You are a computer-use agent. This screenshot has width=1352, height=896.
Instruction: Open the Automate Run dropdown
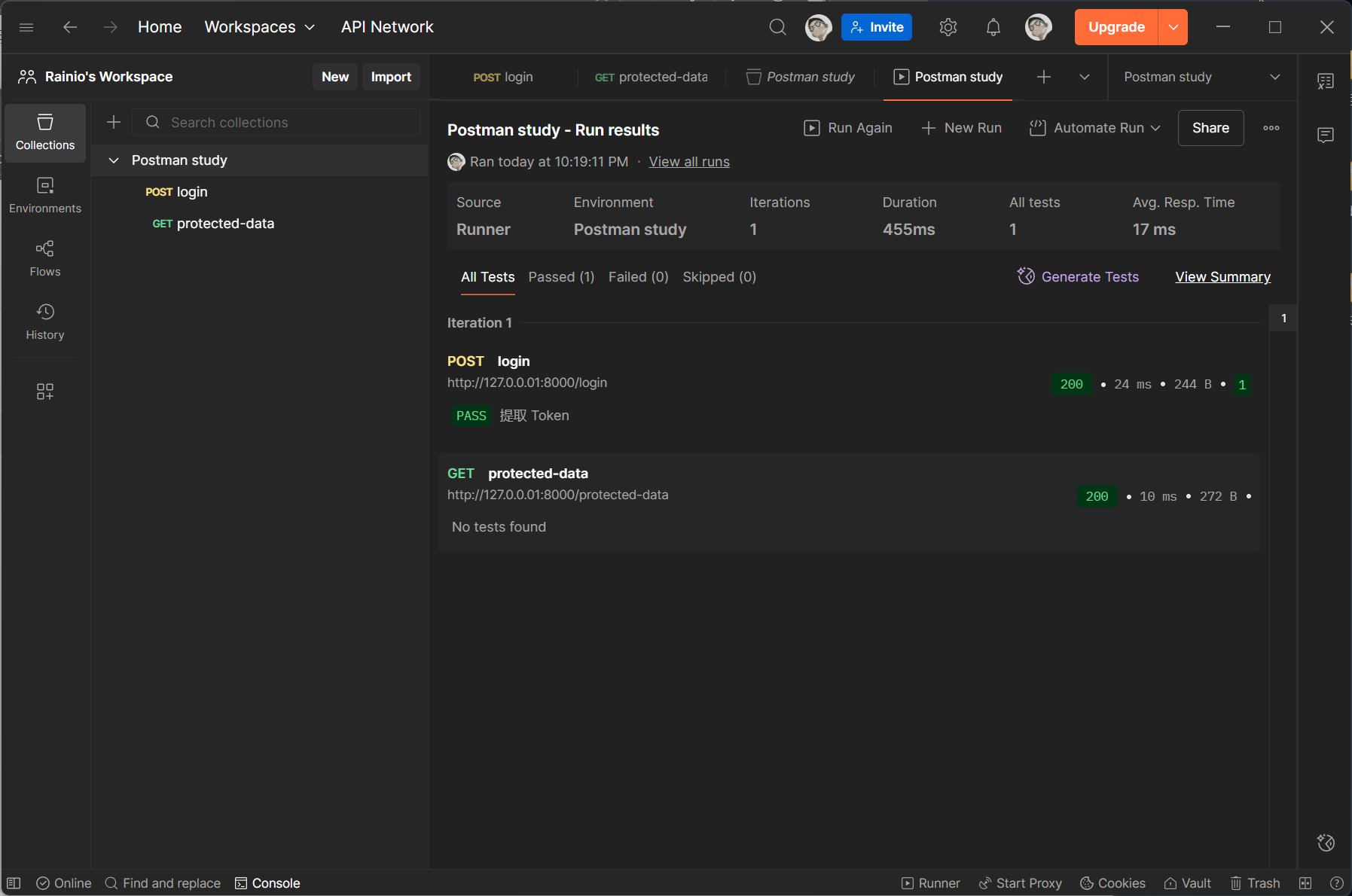(1095, 128)
